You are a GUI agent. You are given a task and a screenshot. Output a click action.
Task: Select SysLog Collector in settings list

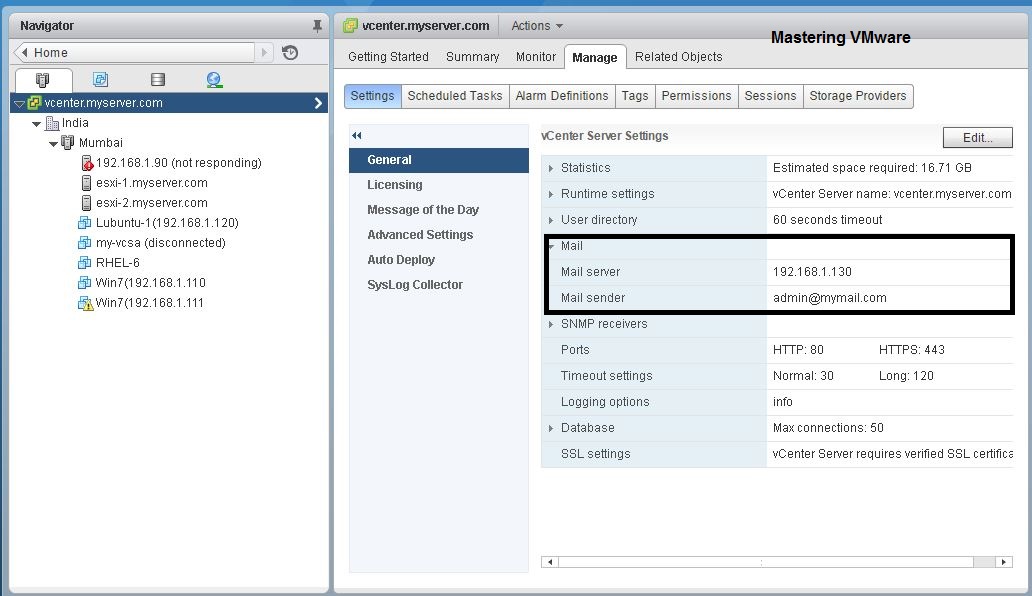(x=439, y=285)
